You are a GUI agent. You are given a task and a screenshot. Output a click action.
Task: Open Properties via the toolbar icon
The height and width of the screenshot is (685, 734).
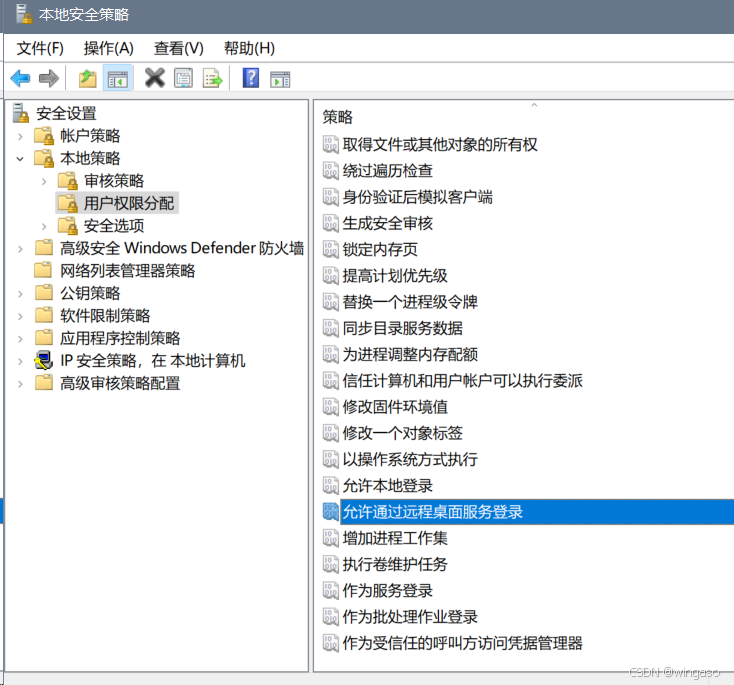[184, 78]
